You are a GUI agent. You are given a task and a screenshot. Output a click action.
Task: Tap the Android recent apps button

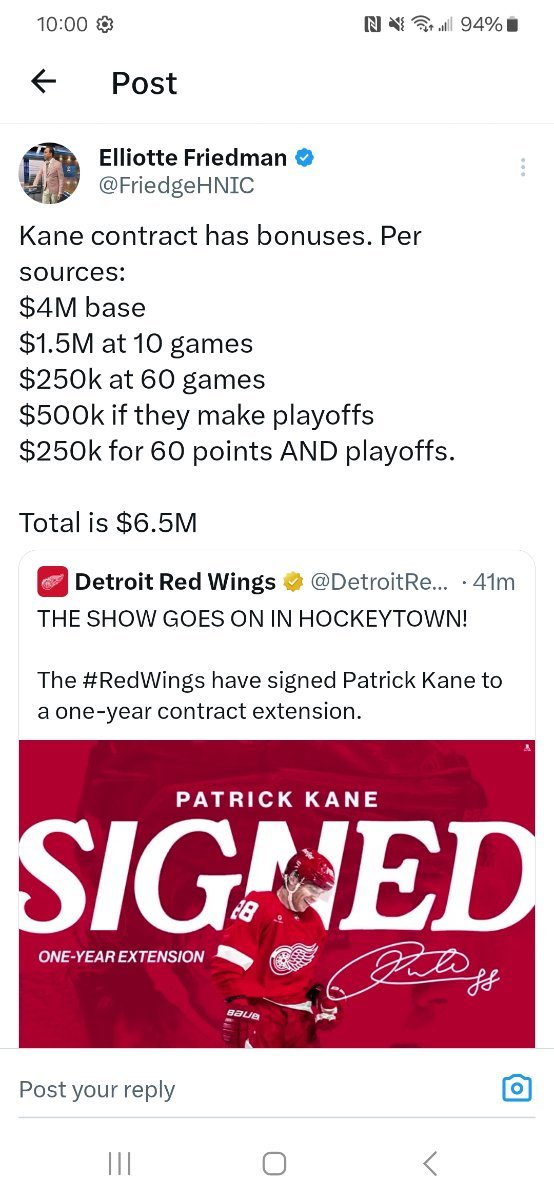[x=119, y=1163]
